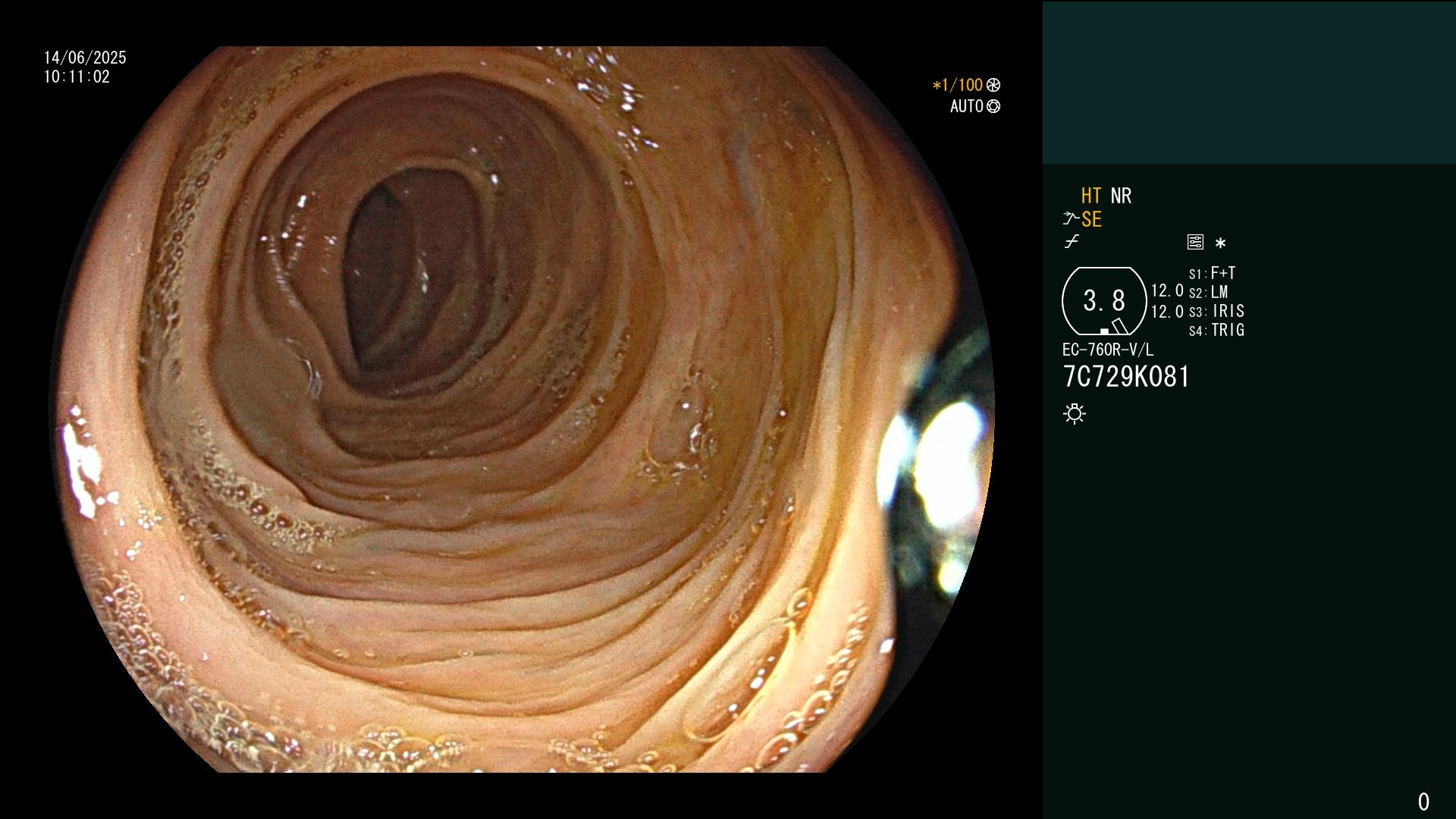The width and height of the screenshot is (1456, 819).
Task: Select the NR noise reduction indicator
Action: [x=1121, y=196]
